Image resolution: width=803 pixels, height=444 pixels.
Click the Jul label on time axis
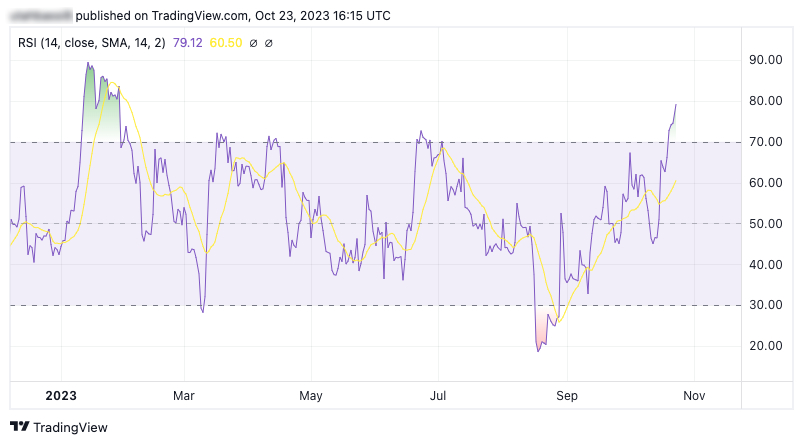[x=438, y=396]
